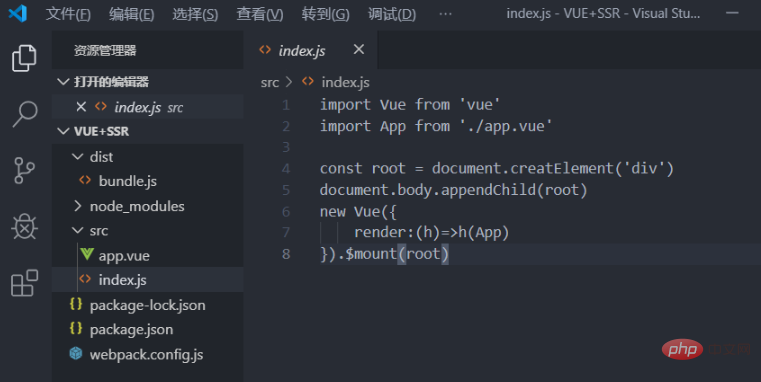761x382 pixels.
Task: Click the VS Code logo icon
Action: 18,13
